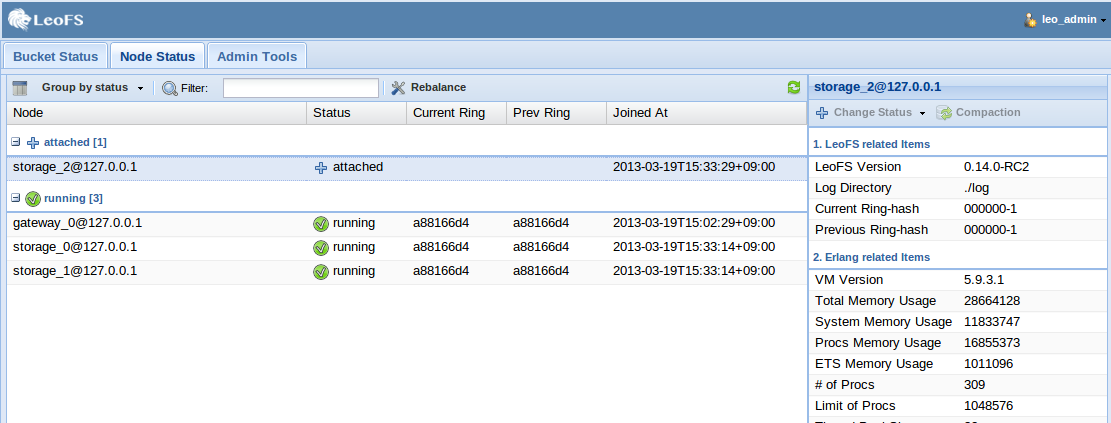
Task: Click the Rebalance tools icon
Action: click(398, 88)
